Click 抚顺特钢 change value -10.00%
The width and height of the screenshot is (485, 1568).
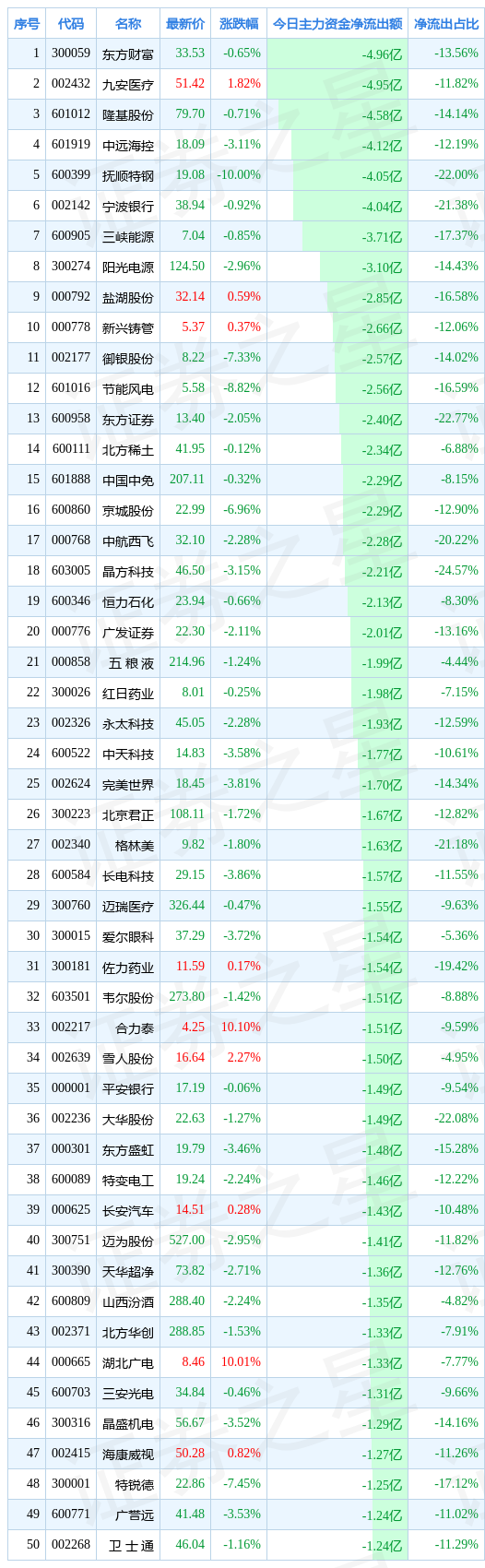pyautogui.click(x=239, y=175)
